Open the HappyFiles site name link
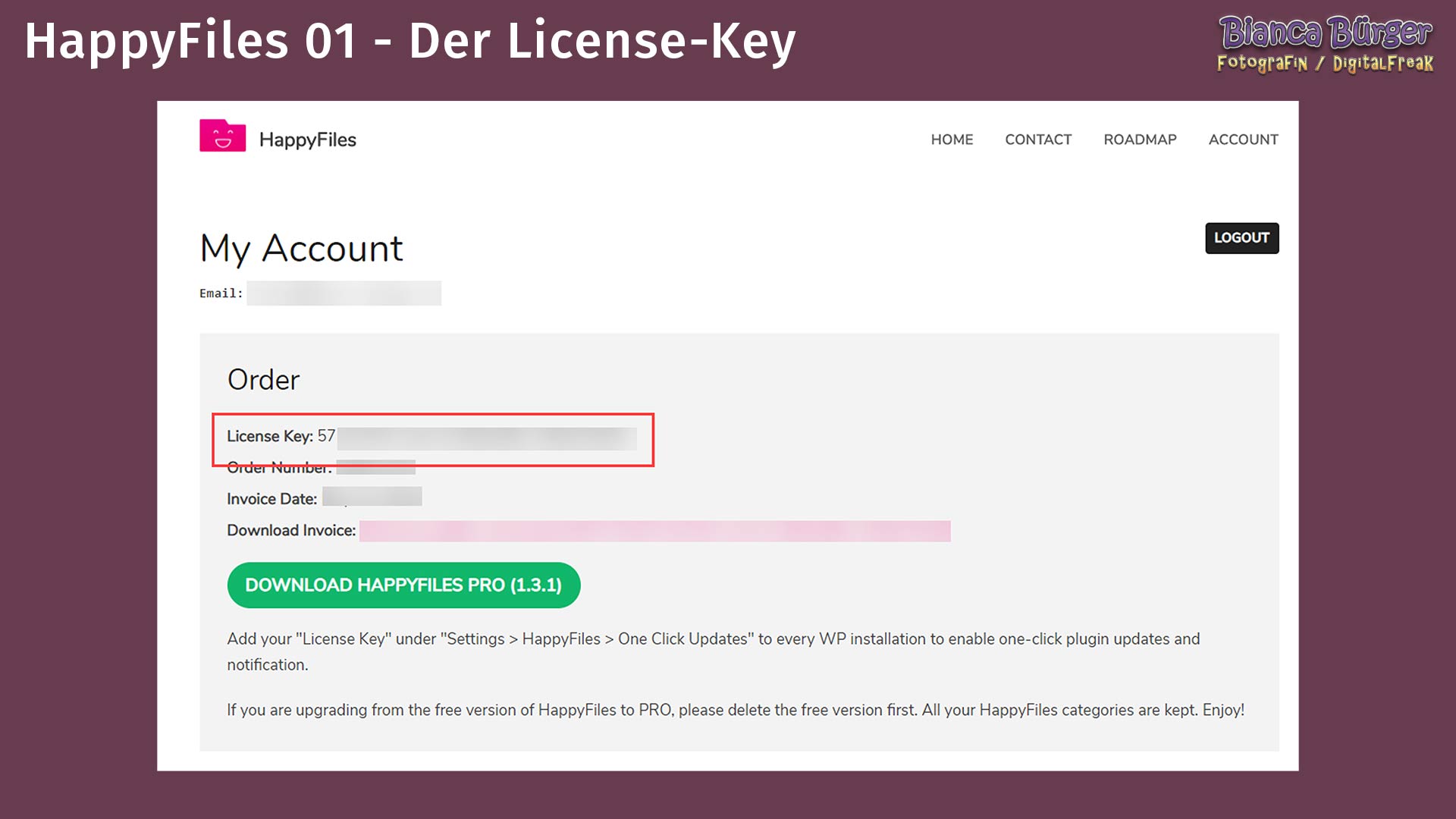1456x819 pixels. coord(307,140)
